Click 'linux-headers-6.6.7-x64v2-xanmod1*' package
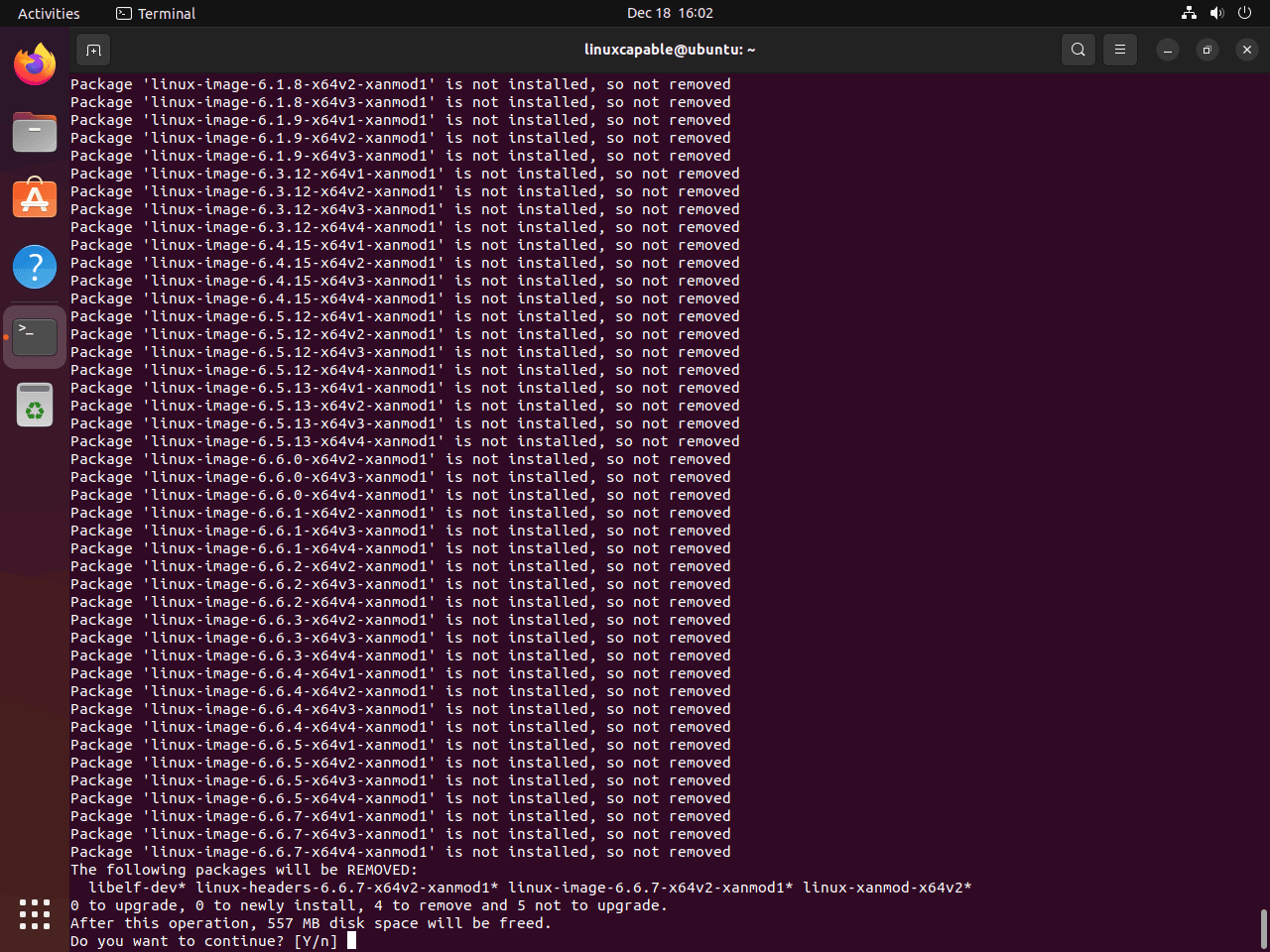Viewport: 1270px width, 952px height. pyautogui.click(x=346, y=888)
